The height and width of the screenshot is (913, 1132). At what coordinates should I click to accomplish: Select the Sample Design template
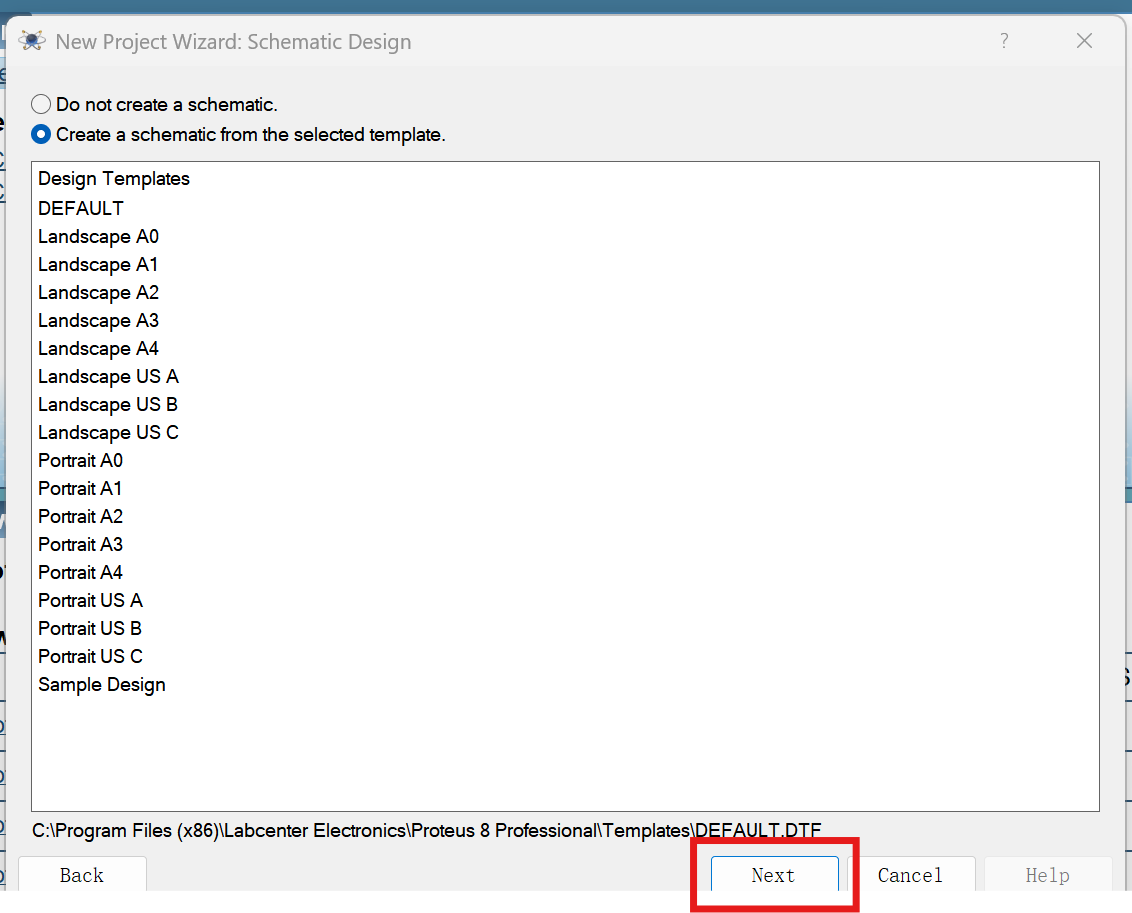[102, 685]
